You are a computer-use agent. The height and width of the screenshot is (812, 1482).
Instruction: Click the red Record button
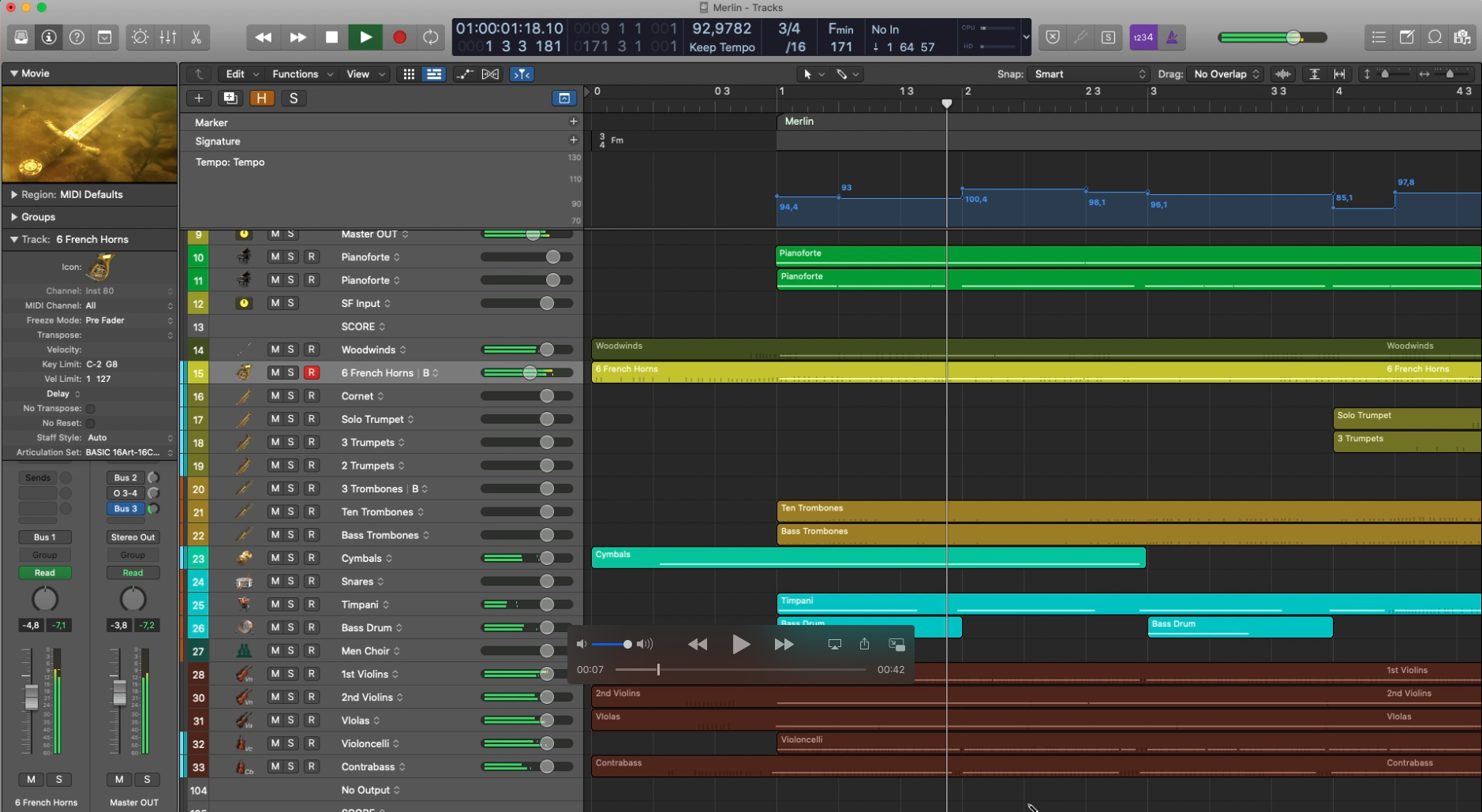pyautogui.click(x=399, y=37)
